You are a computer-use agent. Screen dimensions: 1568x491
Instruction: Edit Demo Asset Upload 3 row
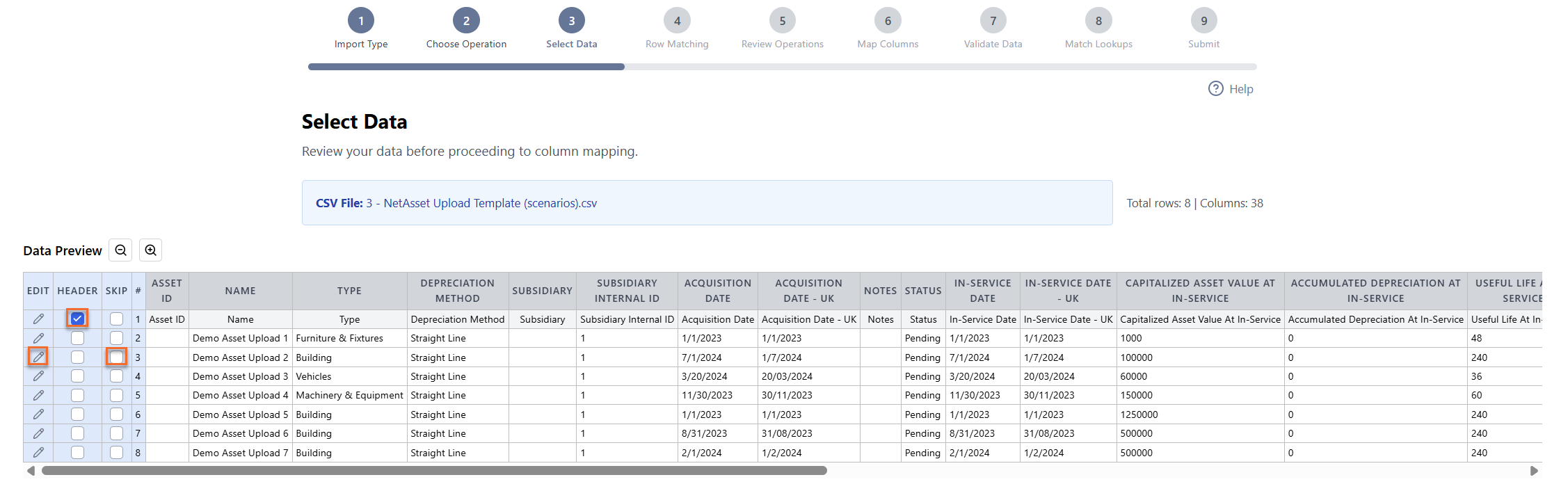tap(38, 376)
